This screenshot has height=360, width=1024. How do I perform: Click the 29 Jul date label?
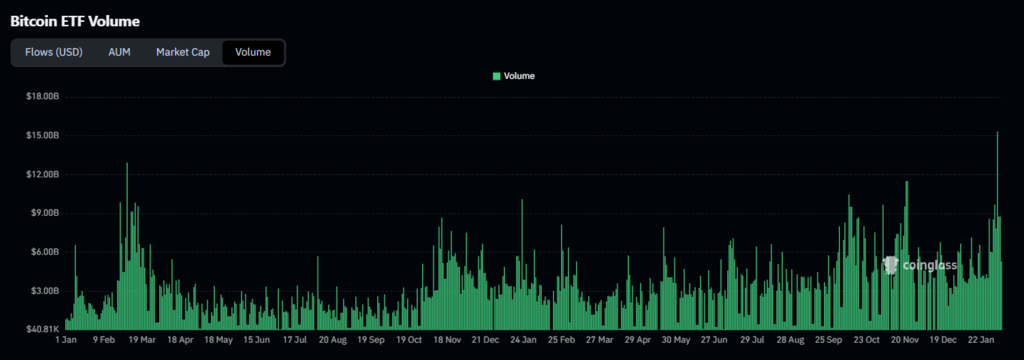coord(753,340)
